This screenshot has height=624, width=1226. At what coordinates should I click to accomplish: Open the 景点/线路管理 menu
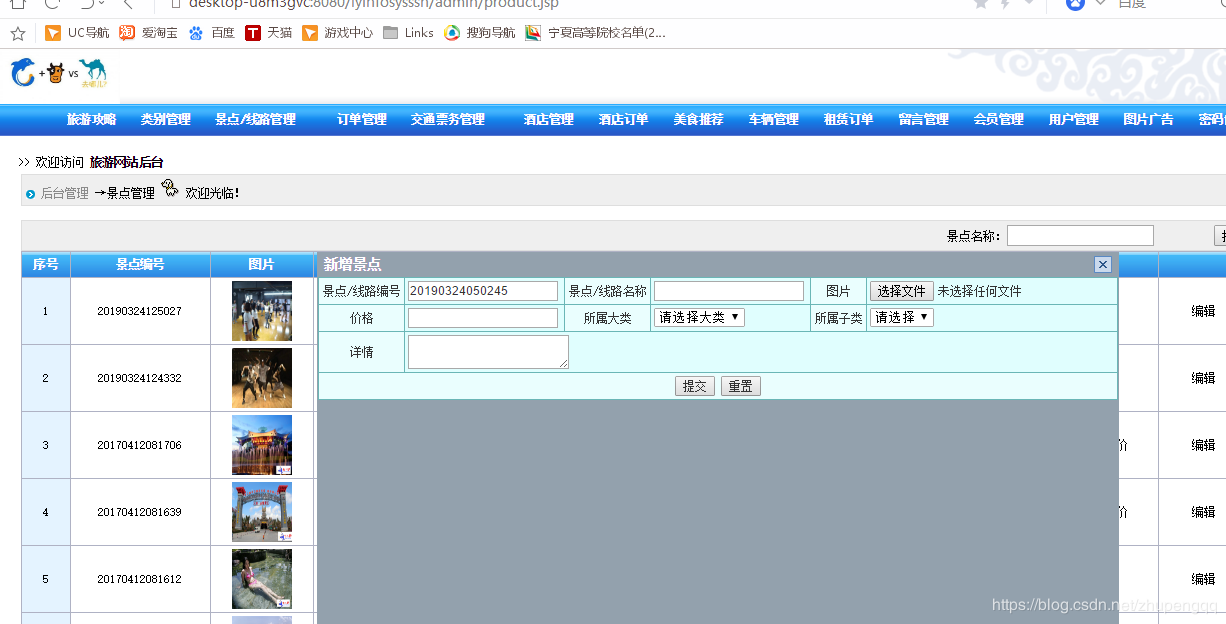click(255, 119)
